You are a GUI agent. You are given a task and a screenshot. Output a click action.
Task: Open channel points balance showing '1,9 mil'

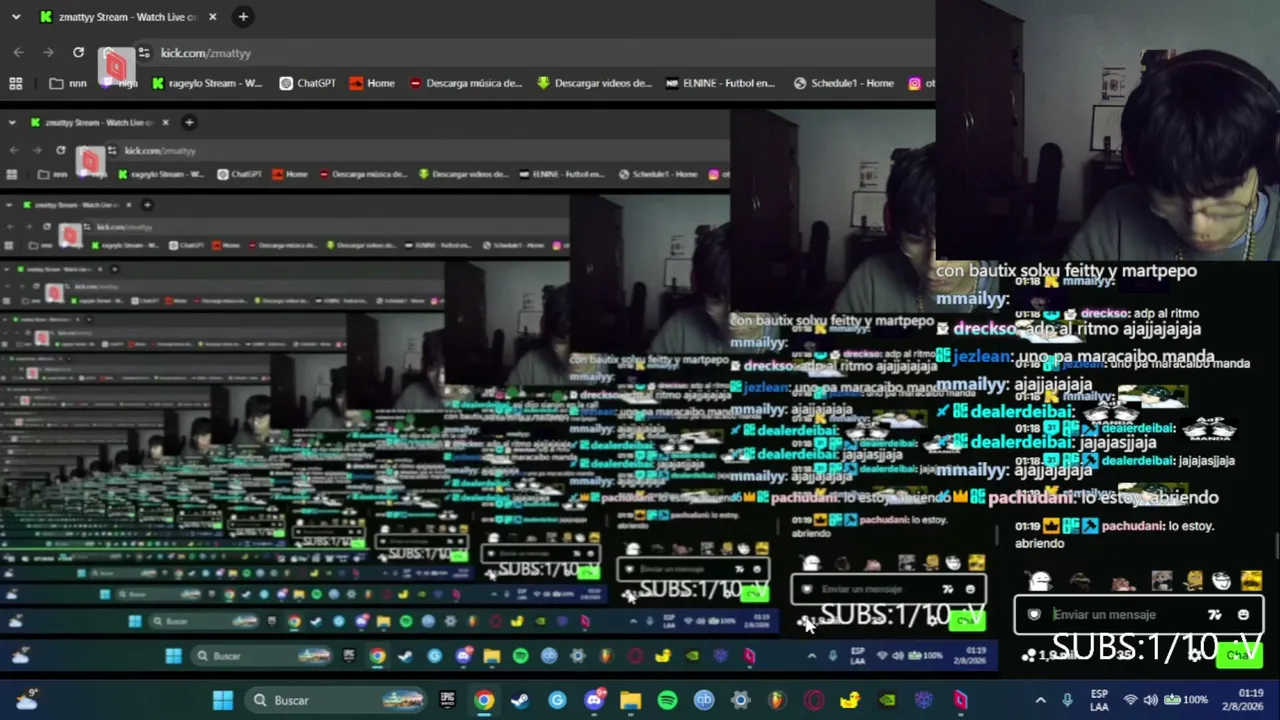1049,655
